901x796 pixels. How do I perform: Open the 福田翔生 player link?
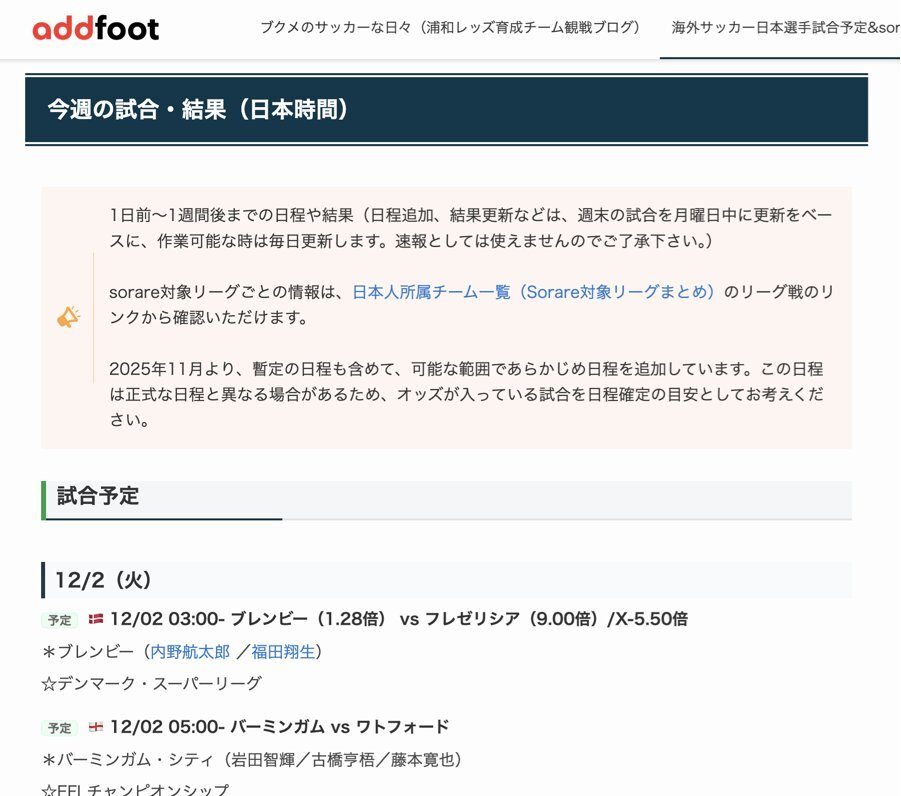tap(283, 652)
